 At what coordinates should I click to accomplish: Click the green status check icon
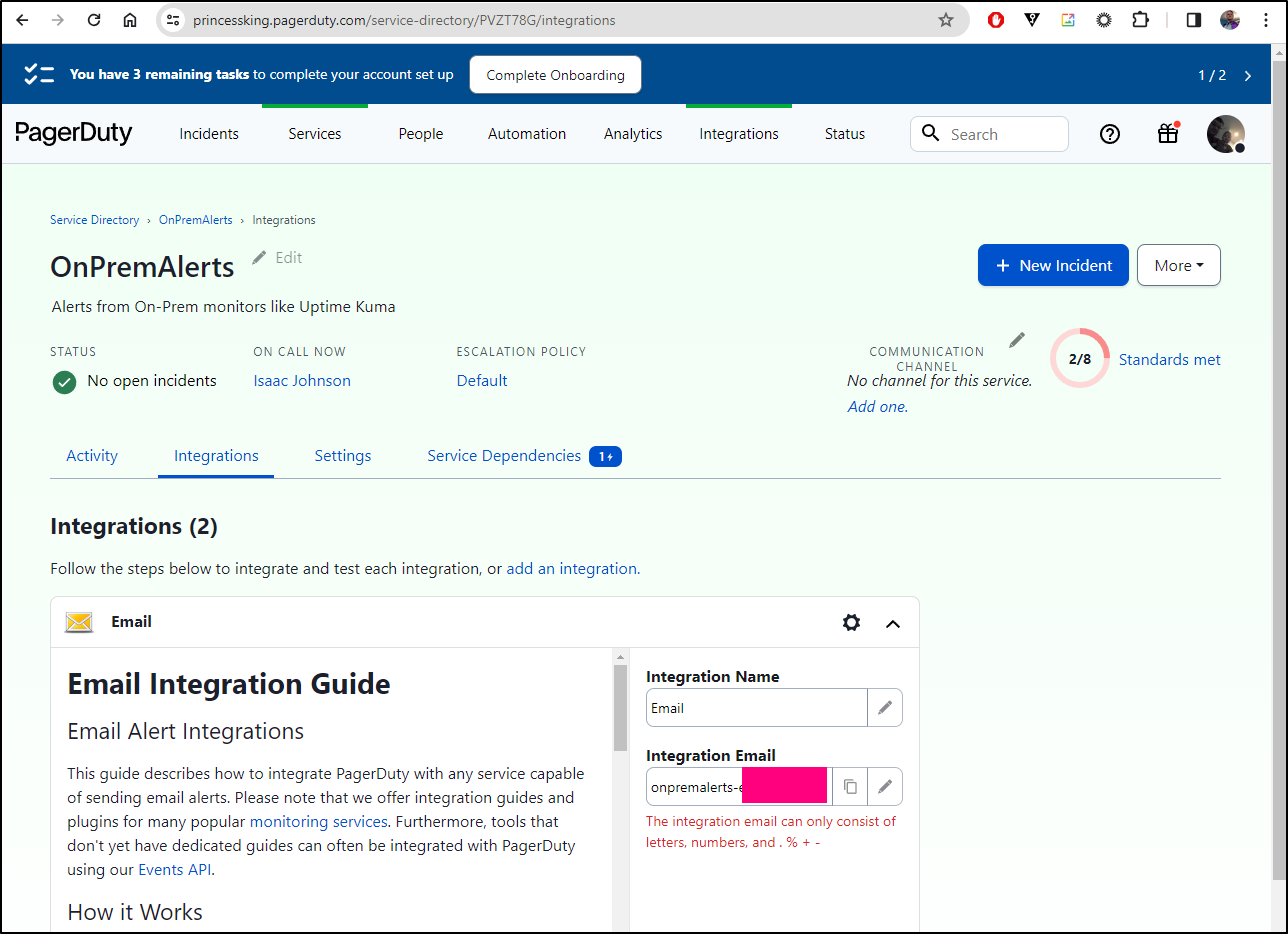click(65, 382)
